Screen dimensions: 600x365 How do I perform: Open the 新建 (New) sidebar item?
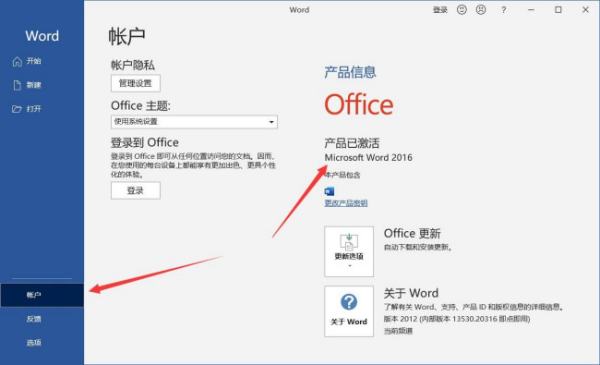(x=42, y=85)
